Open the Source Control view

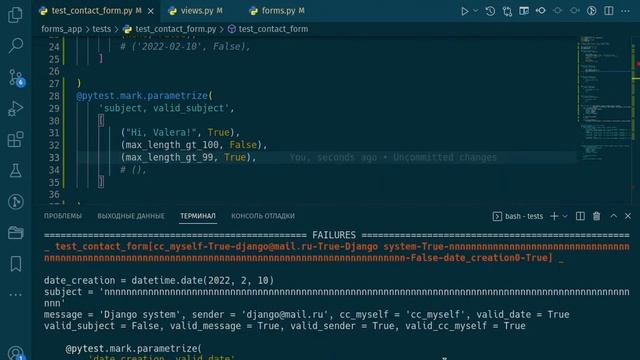pyautogui.click(x=16, y=77)
